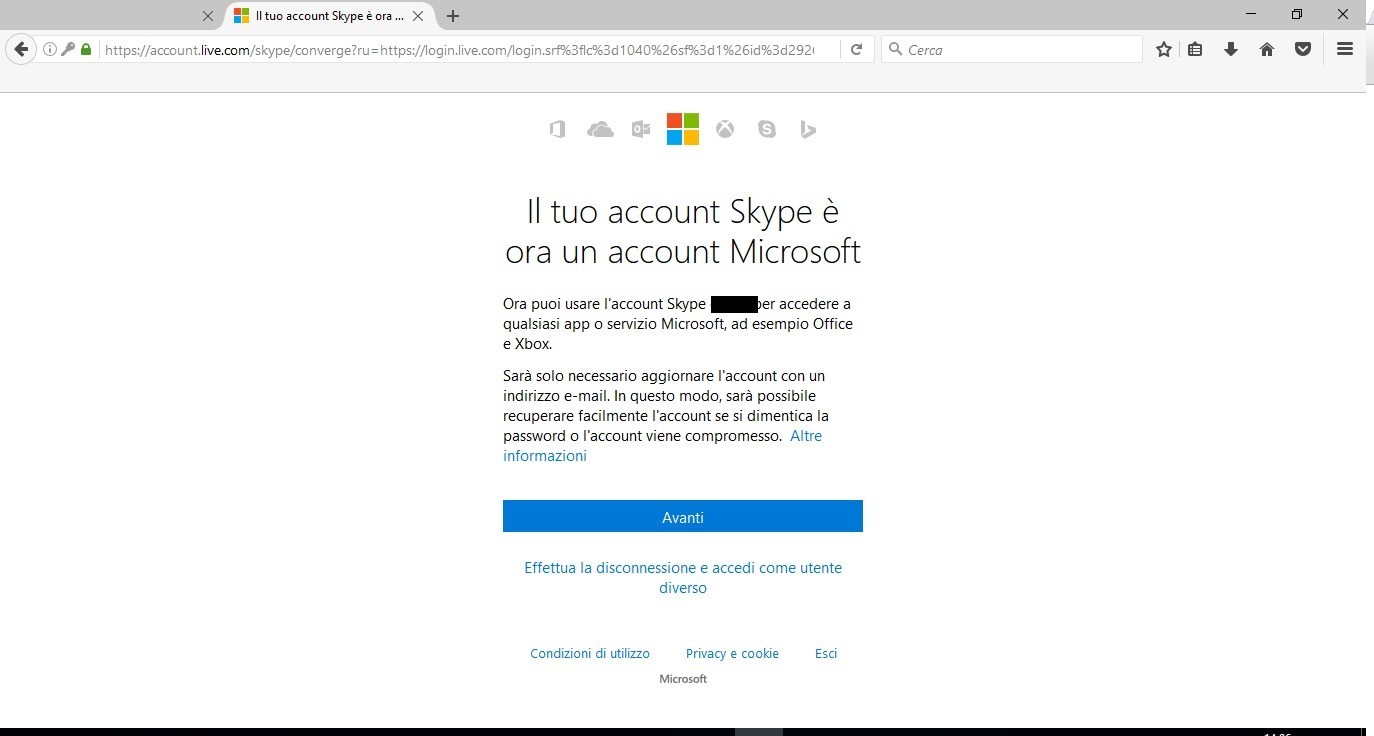Open Privacy e cookie link
Viewport: 1374px width, 736px height.
(732, 653)
